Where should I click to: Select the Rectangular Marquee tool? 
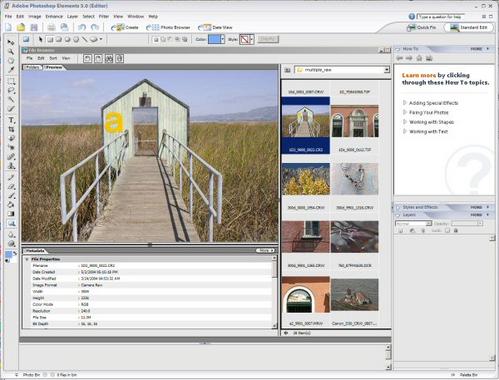11,82
